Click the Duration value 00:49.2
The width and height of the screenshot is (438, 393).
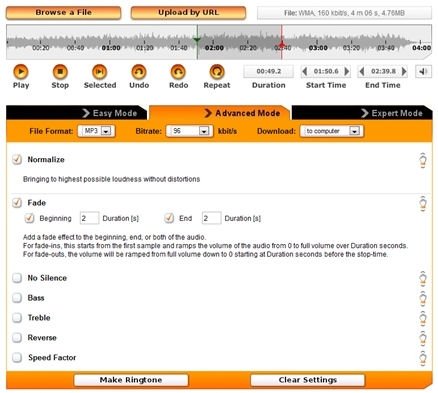(x=269, y=71)
